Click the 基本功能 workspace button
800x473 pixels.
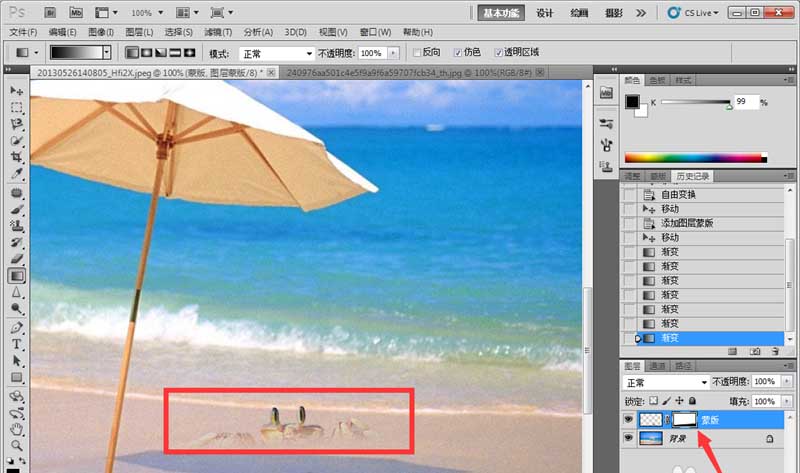pos(501,13)
